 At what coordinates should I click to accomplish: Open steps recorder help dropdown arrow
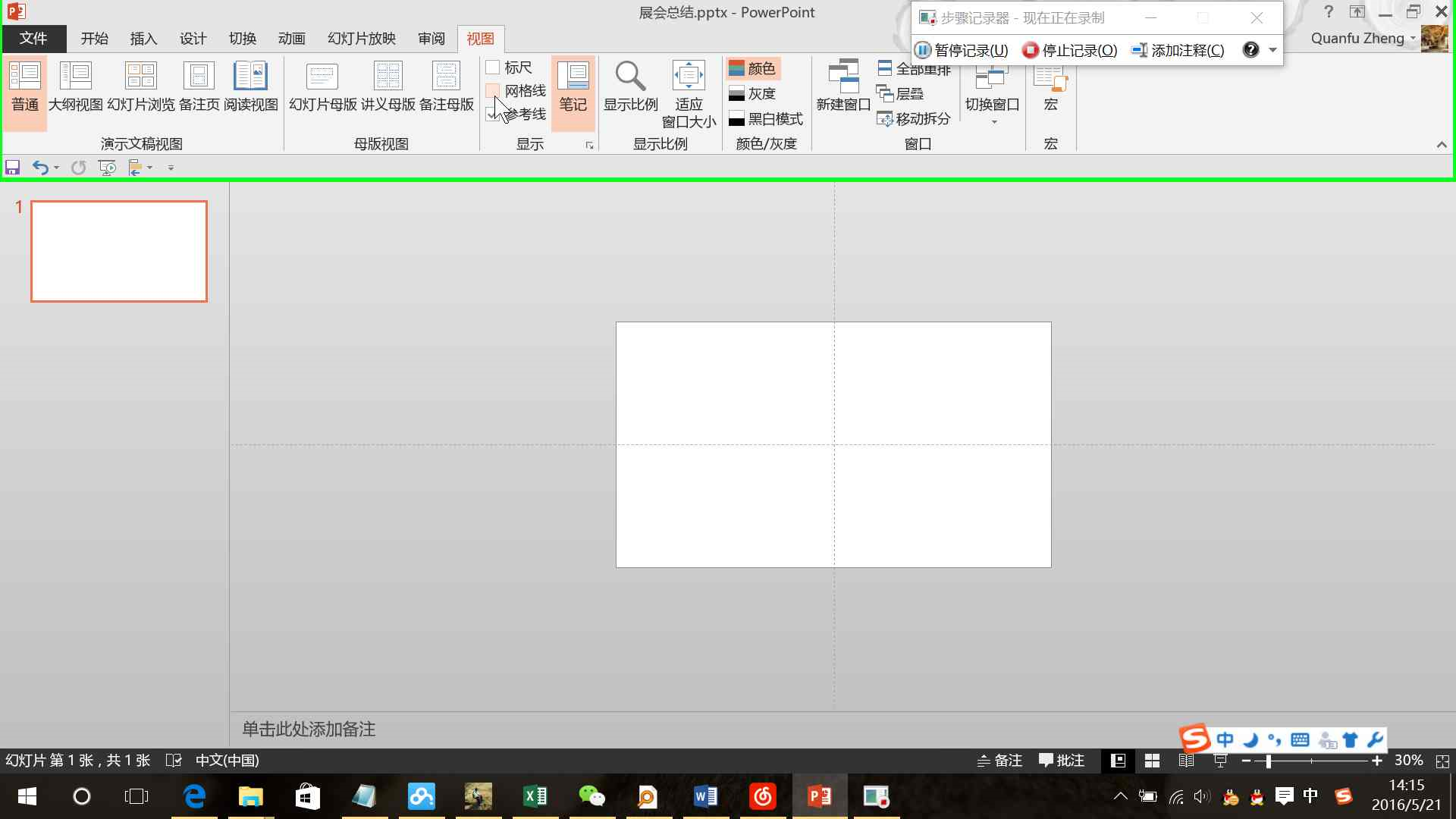click(1272, 50)
